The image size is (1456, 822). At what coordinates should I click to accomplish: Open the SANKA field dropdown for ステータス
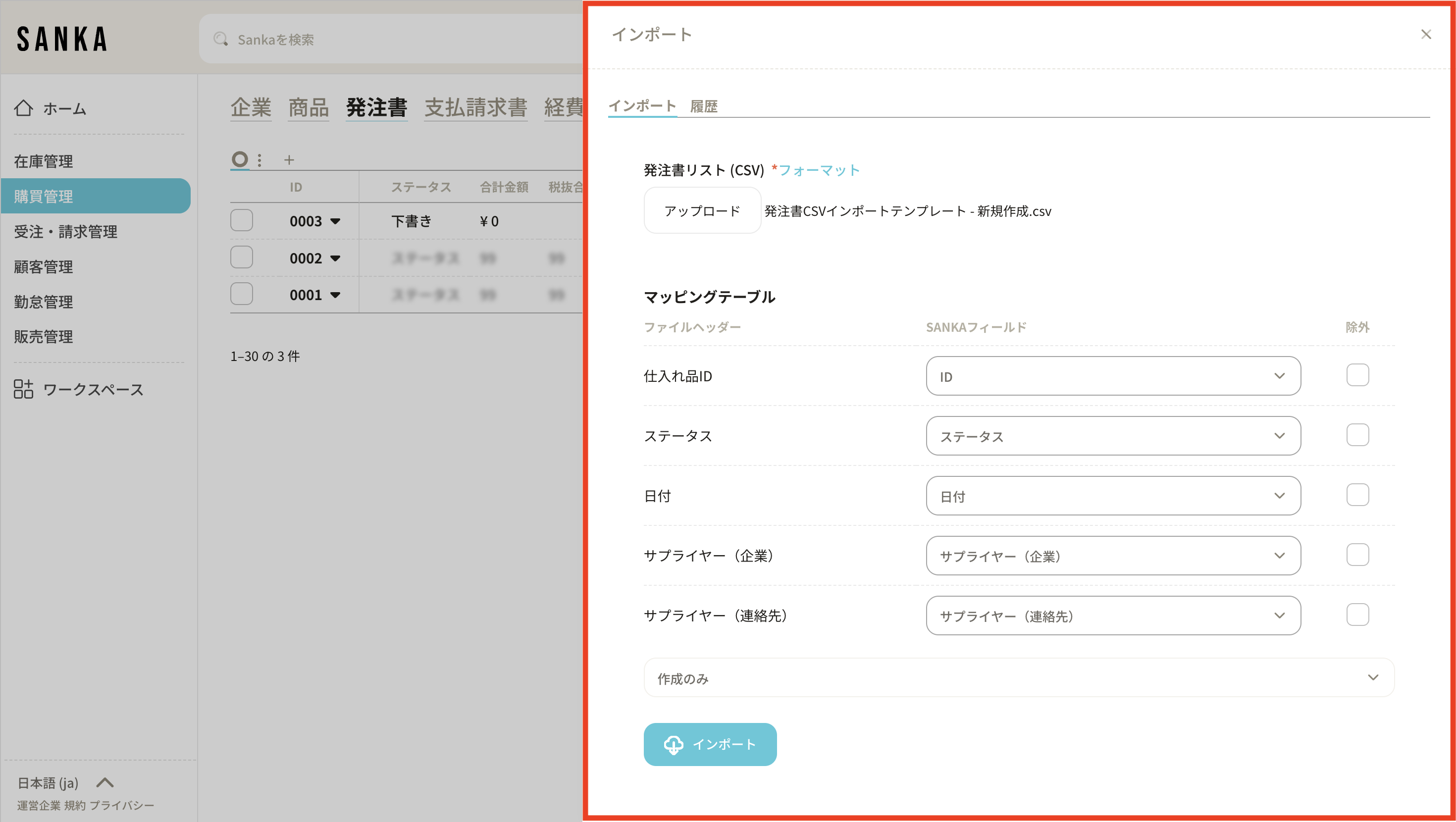(1112, 436)
